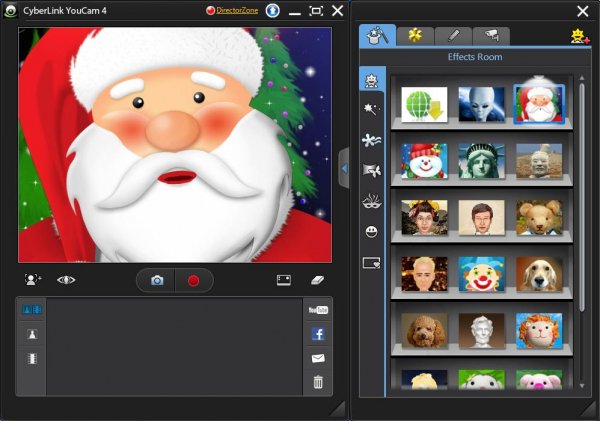Viewport: 600px width, 421px height.
Task: Choose the alien avatar
Action: (x=481, y=104)
